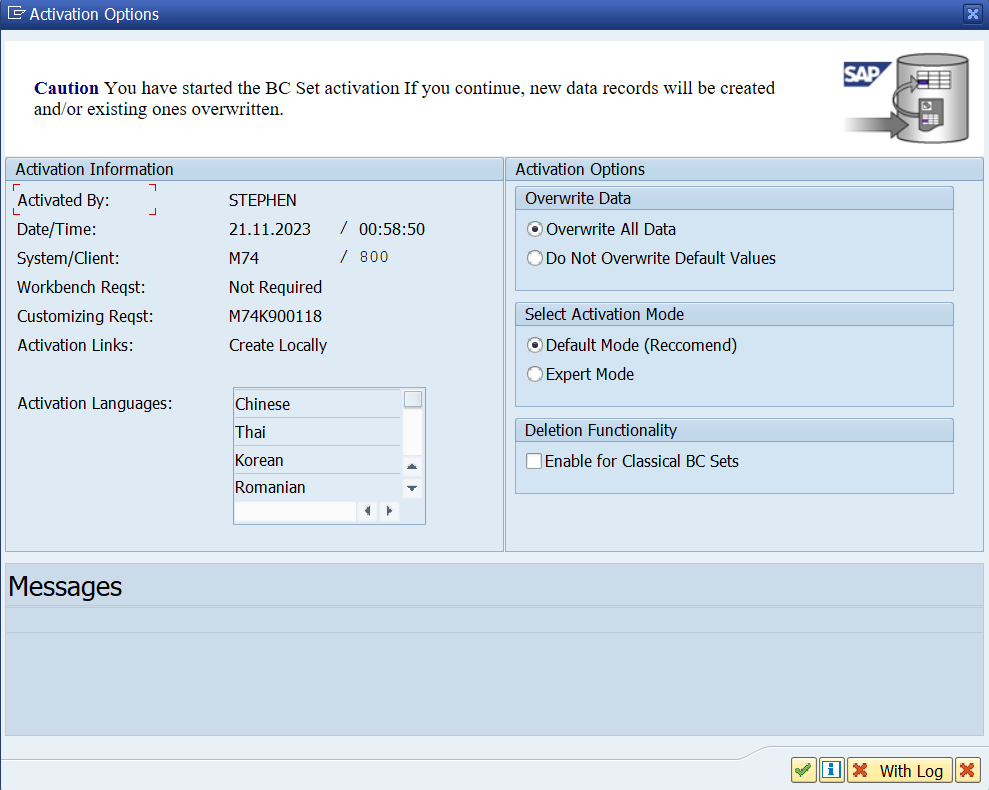
Task: Choose Do Not Overwrite Default Values
Action: (x=535, y=258)
